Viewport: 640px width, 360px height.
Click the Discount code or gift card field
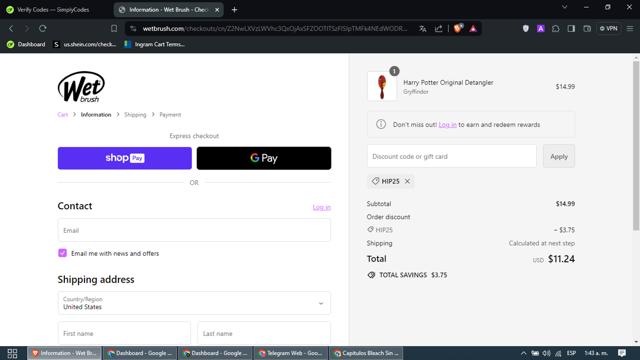click(x=451, y=156)
